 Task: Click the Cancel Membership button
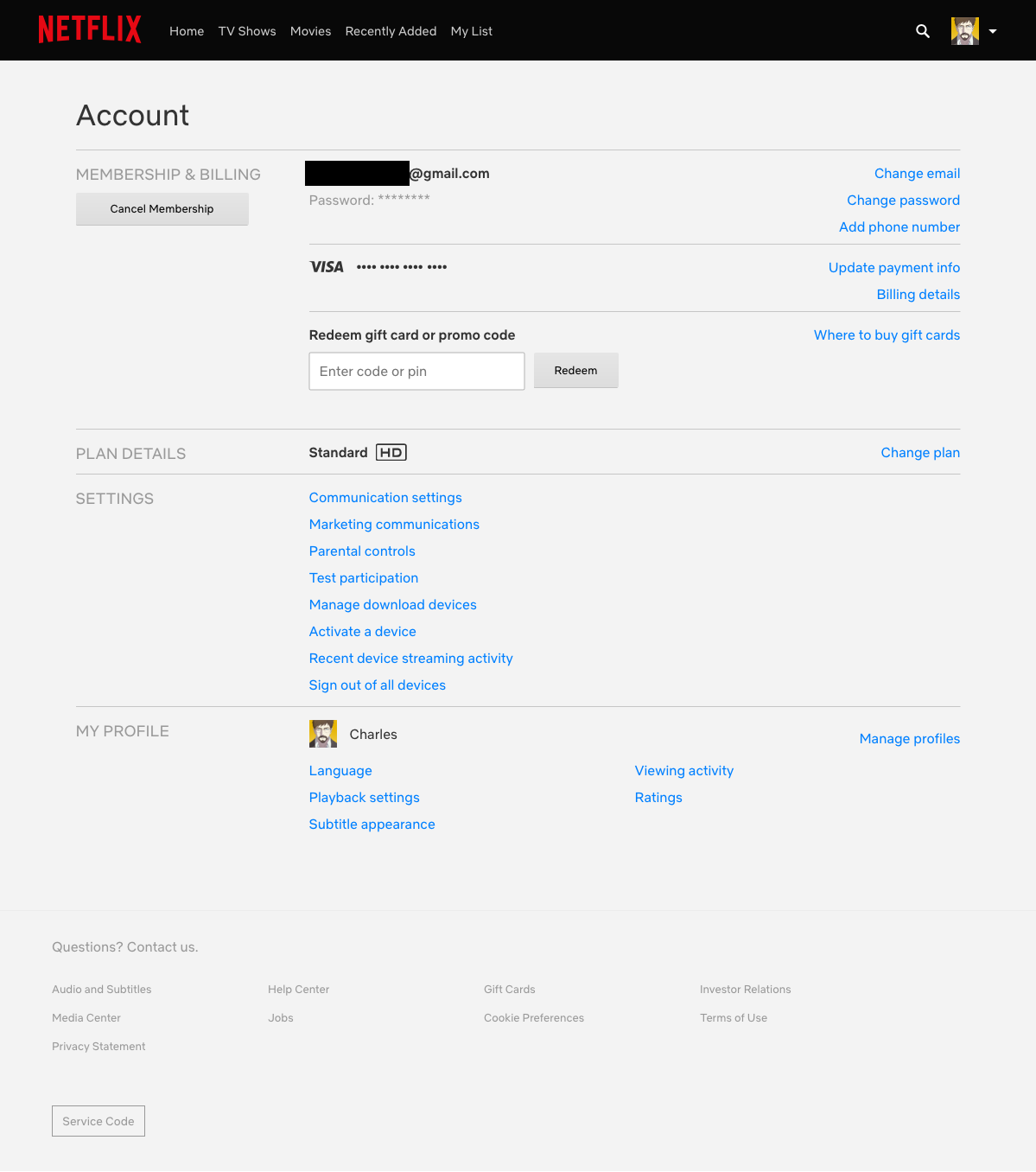pyautogui.click(x=162, y=209)
